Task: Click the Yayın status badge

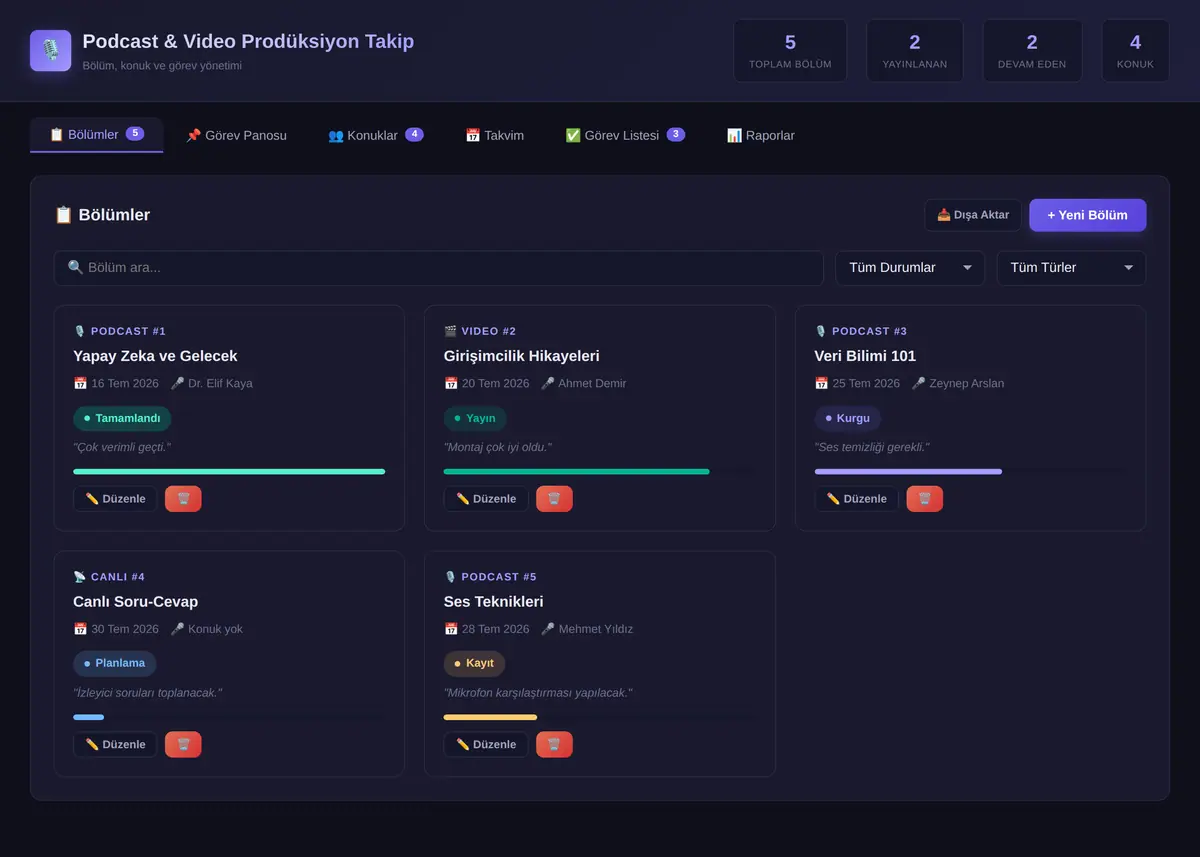Action: click(475, 419)
